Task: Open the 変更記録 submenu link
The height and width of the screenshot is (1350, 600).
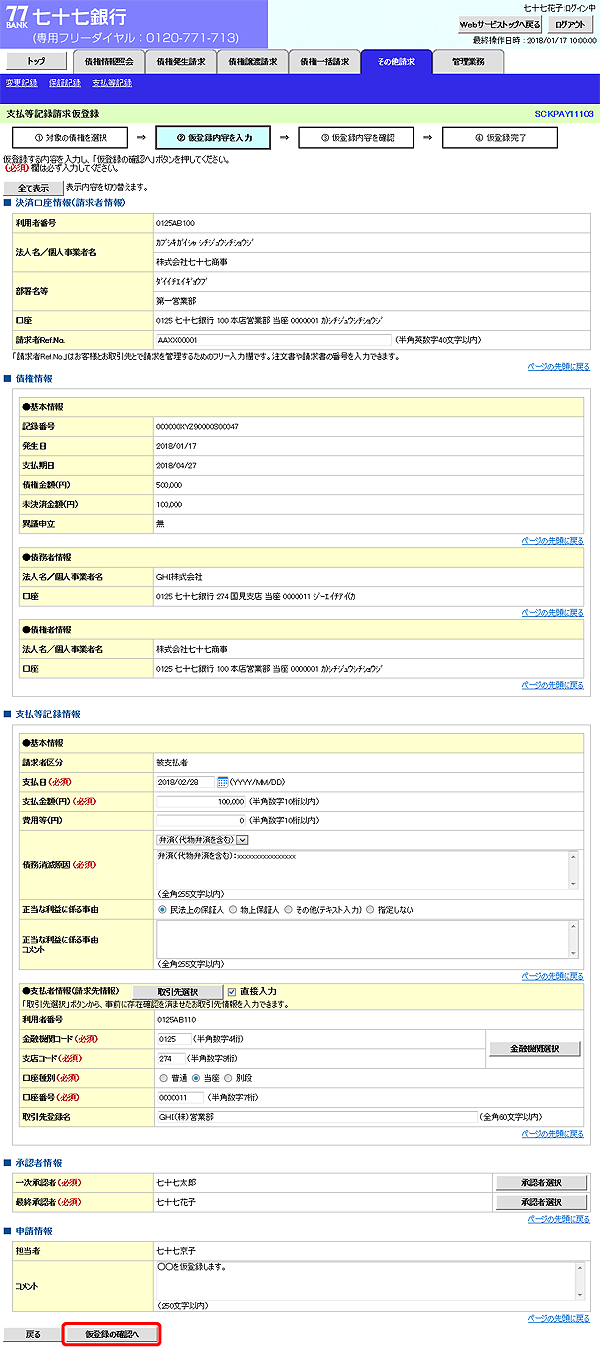Action: (21, 83)
